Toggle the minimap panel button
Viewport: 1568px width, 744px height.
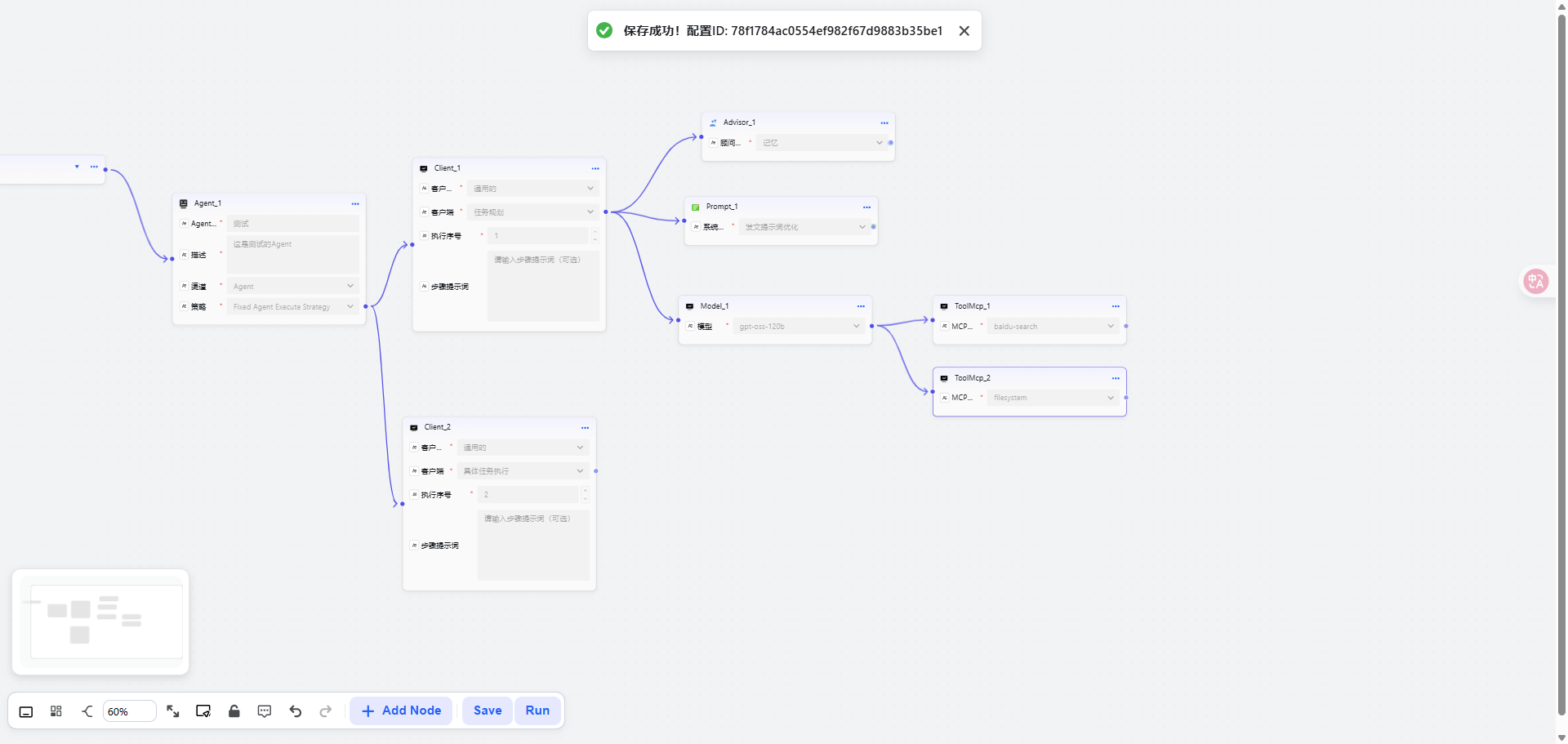(x=26, y=711)
